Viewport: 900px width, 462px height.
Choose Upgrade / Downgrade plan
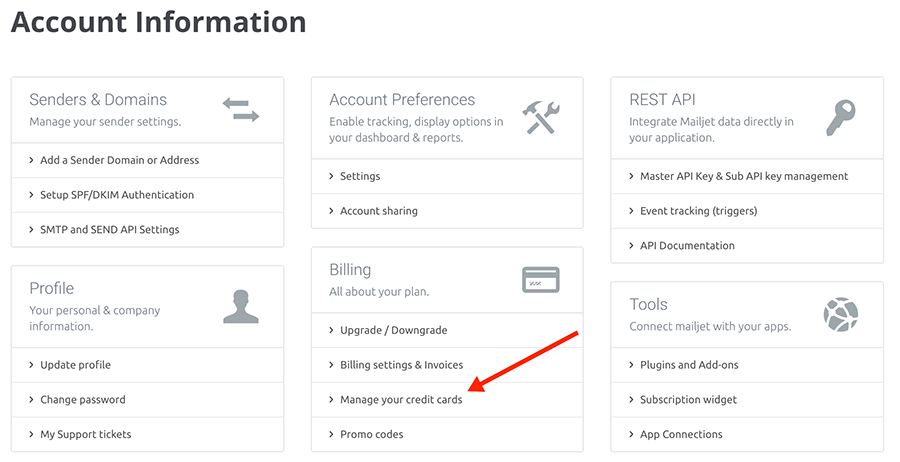coord(394,330)
